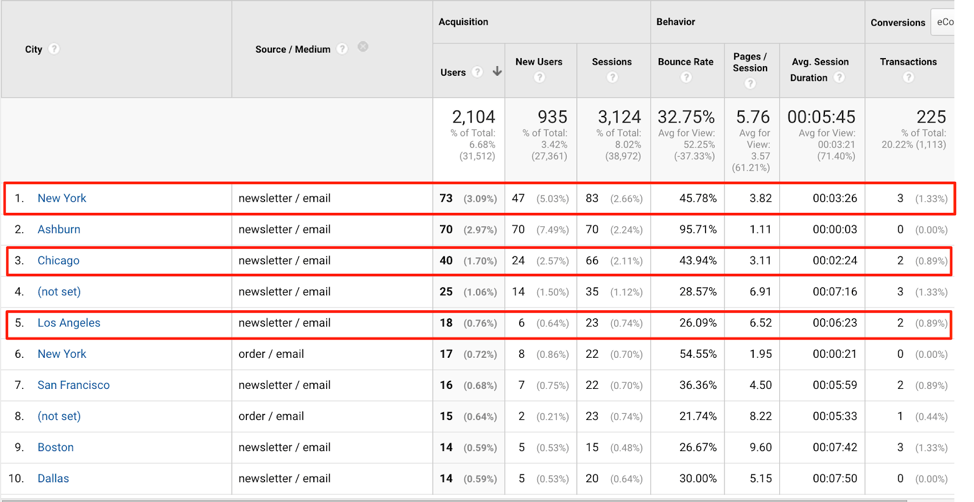
Task: Select total Transactions value 225
Action: [931, 117]
